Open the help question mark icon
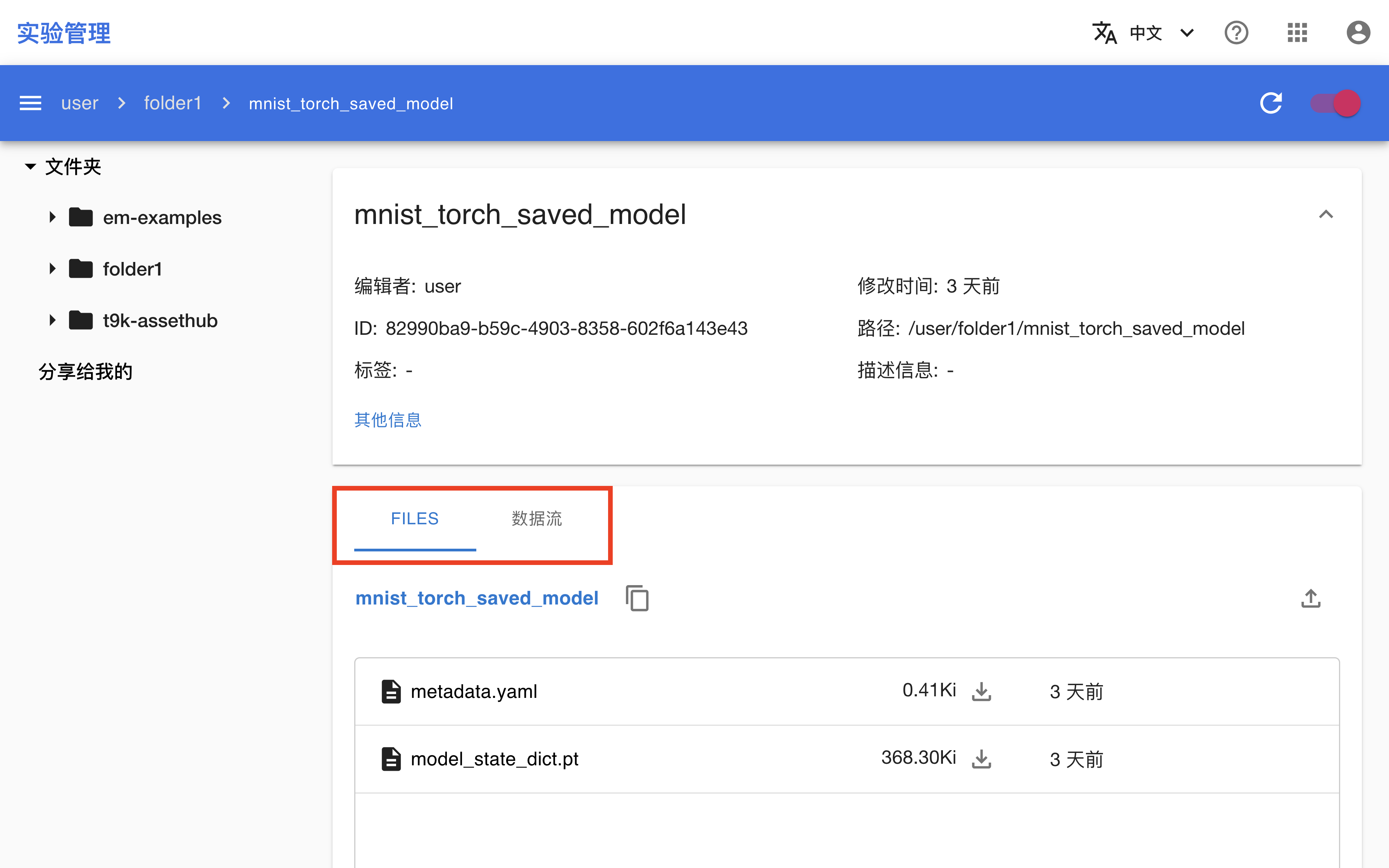This screenshot has height=868, width=1389. click(1236, 33)
